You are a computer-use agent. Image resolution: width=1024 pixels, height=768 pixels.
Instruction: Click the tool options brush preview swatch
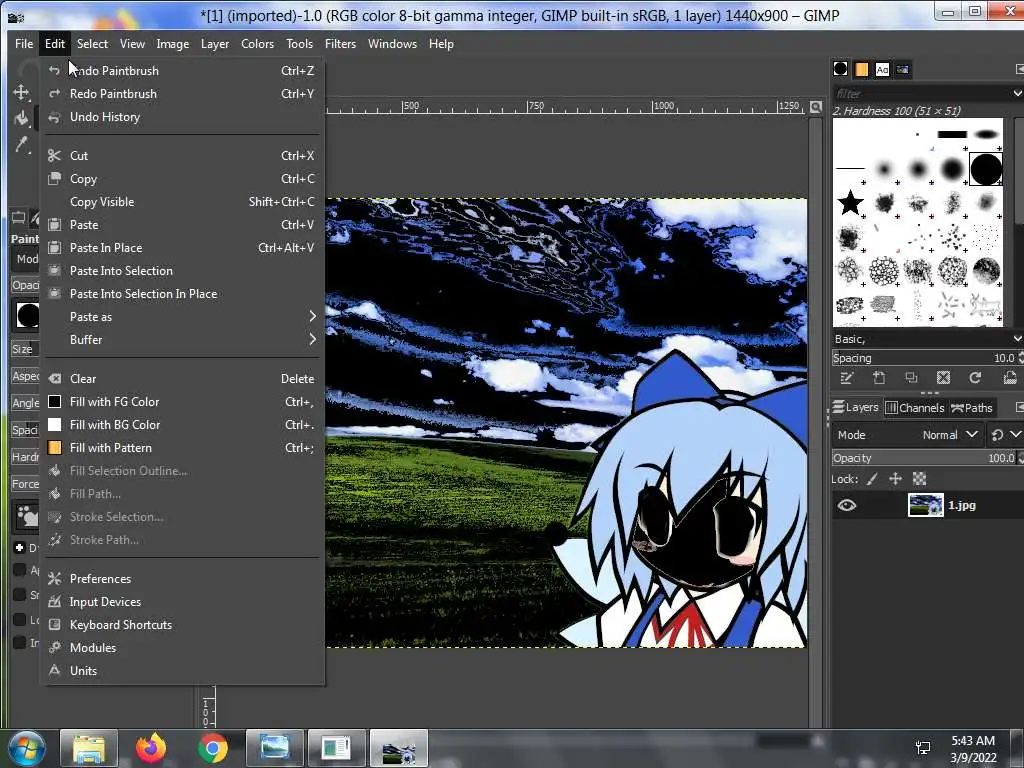[27, 315]
